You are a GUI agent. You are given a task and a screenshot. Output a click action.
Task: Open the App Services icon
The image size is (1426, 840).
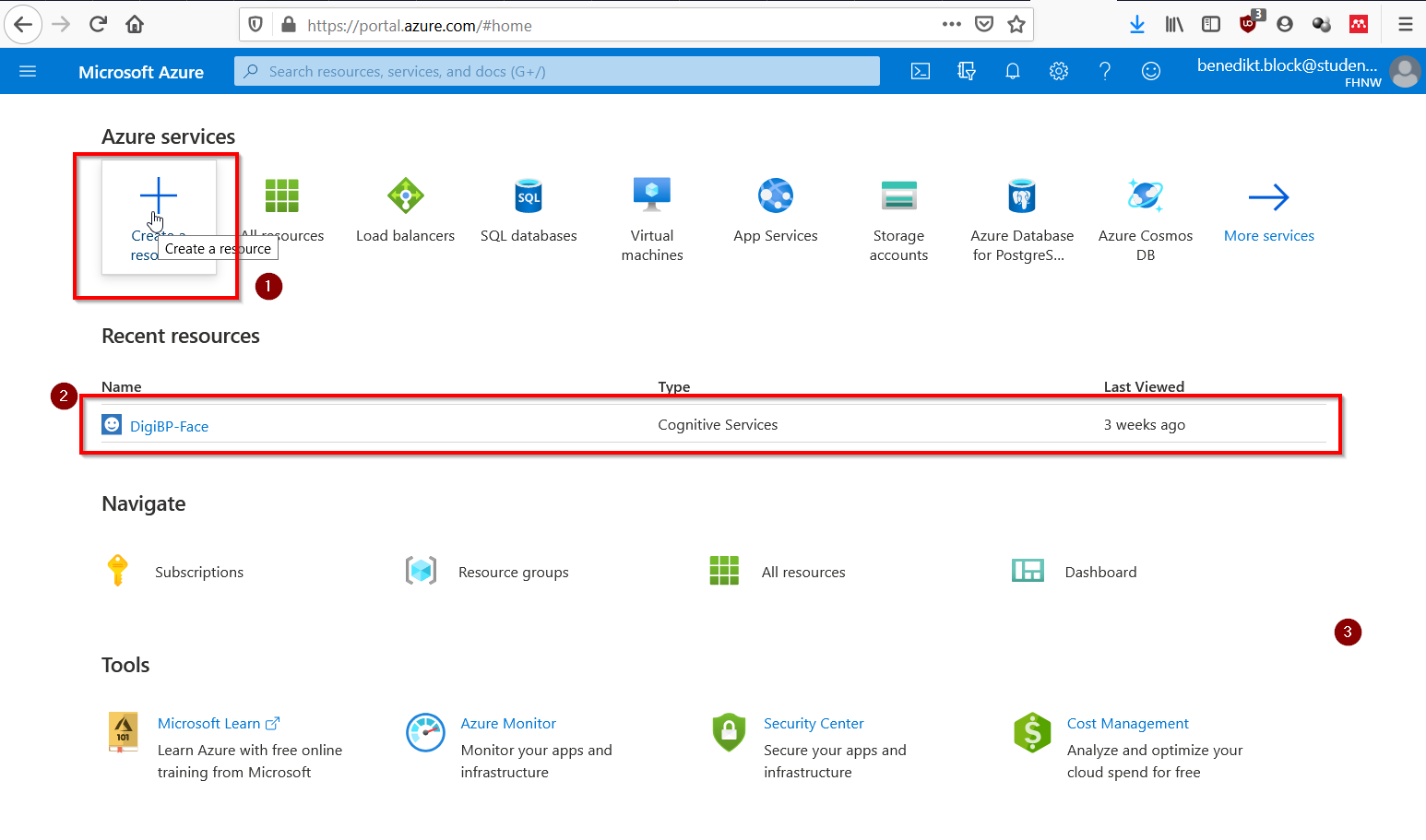click(x=776, y=195)
